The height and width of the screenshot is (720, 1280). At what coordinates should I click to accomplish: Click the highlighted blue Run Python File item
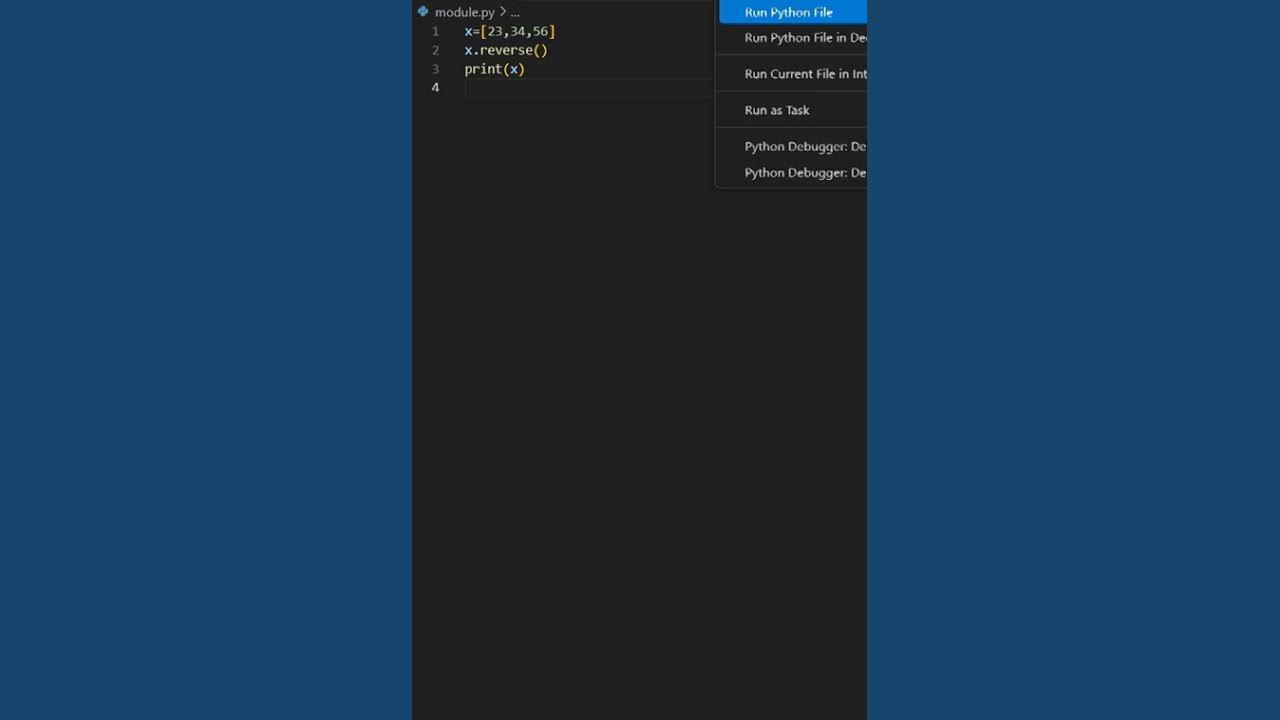792,11
